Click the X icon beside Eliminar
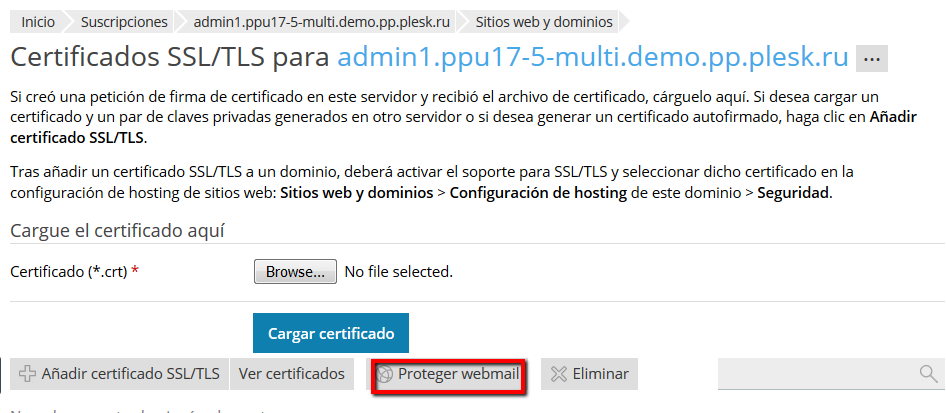Image resolution: width=946 pixels, height=413 pixels. [559, 374]
